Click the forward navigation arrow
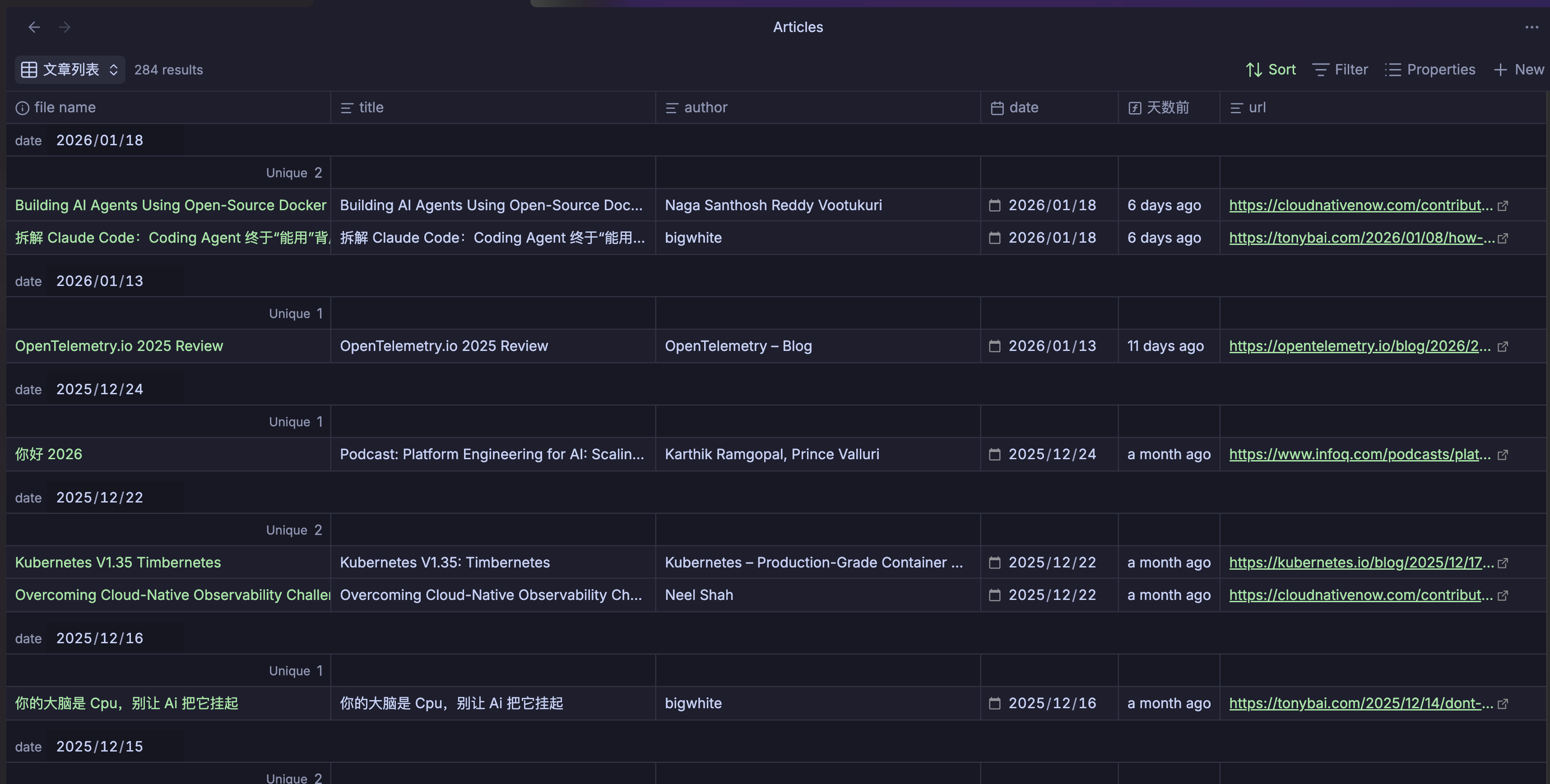 [x=65, y=27]
